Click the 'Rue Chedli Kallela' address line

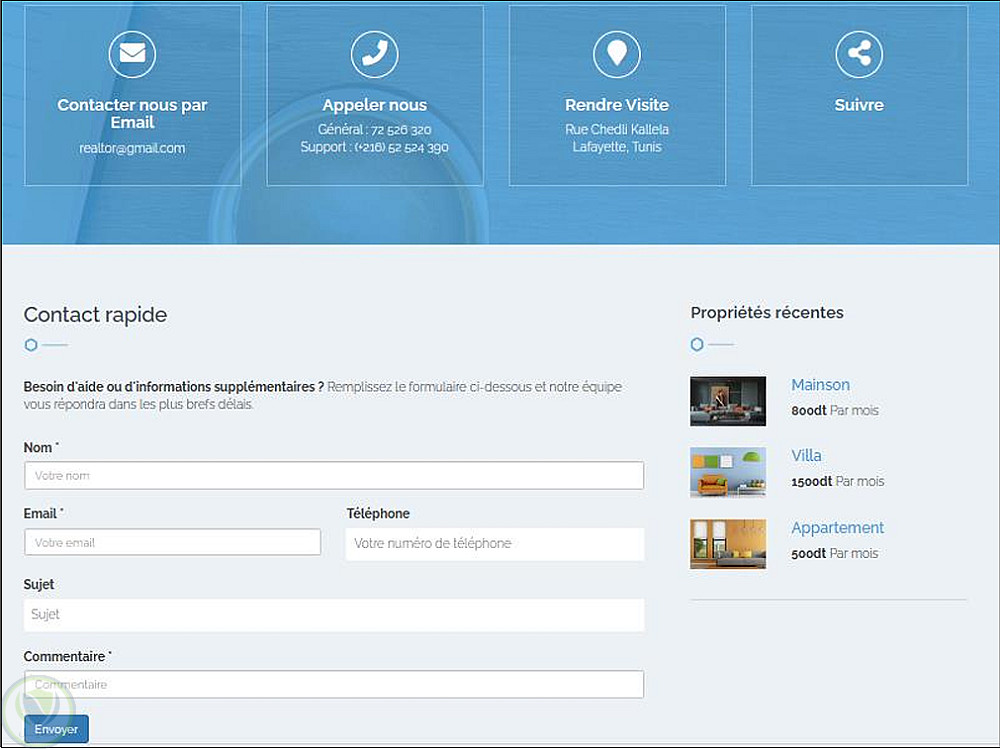pos(617,130)
